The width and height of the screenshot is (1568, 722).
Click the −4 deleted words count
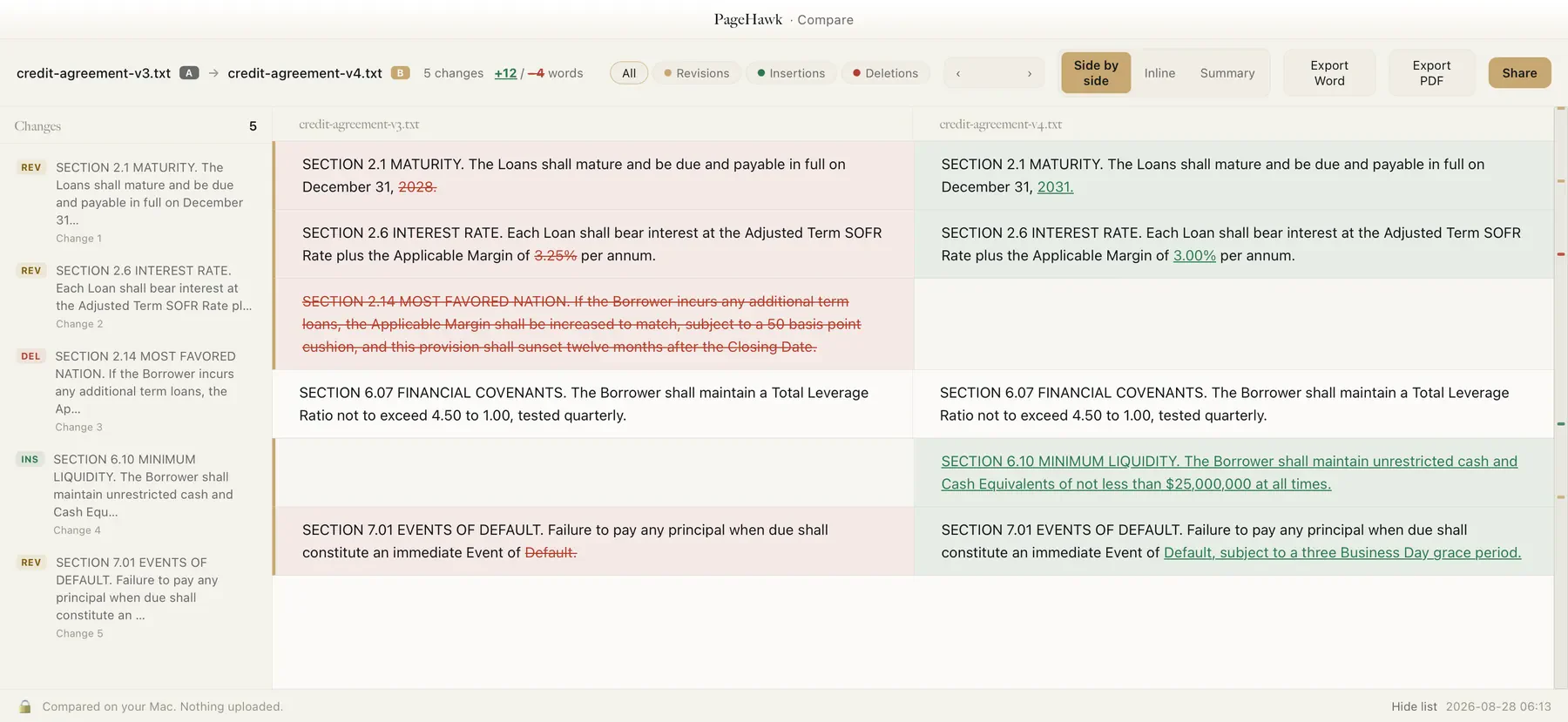click(x=536, y=73)
